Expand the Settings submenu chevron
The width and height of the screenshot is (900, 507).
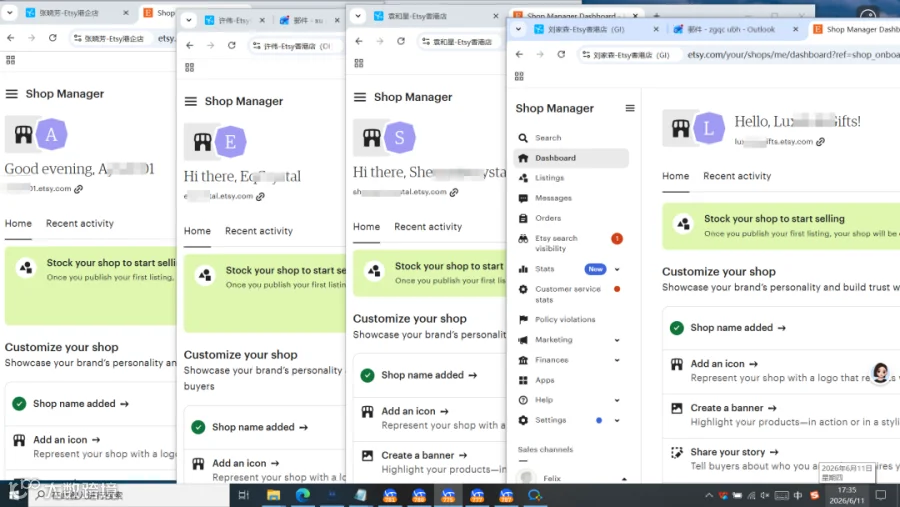click(x=617, y=420)
